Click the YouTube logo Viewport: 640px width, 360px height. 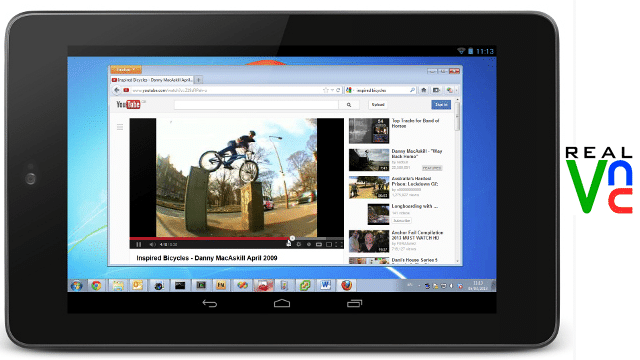[128, 104]
